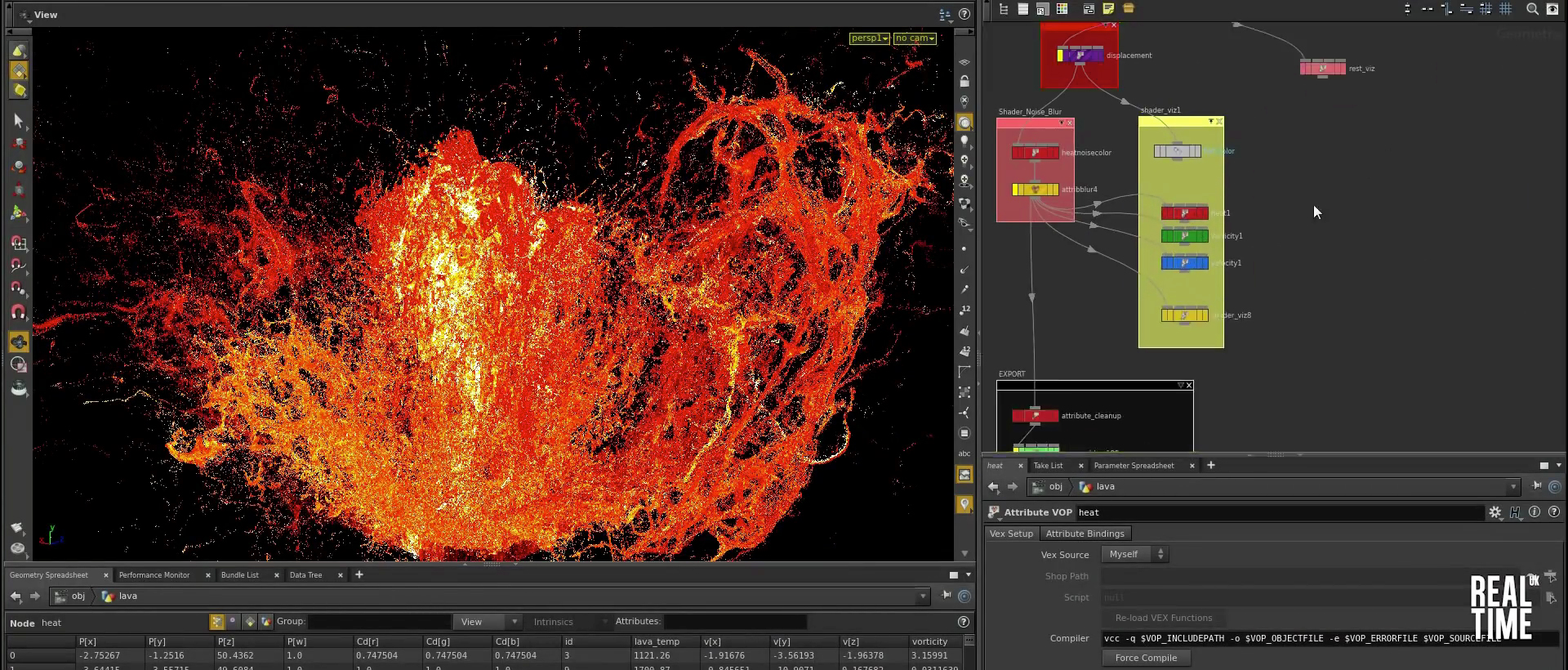The image size is (1568, 670).
Task: Toggle the pin icon in the parameter pane
Action: point(1537,486)
